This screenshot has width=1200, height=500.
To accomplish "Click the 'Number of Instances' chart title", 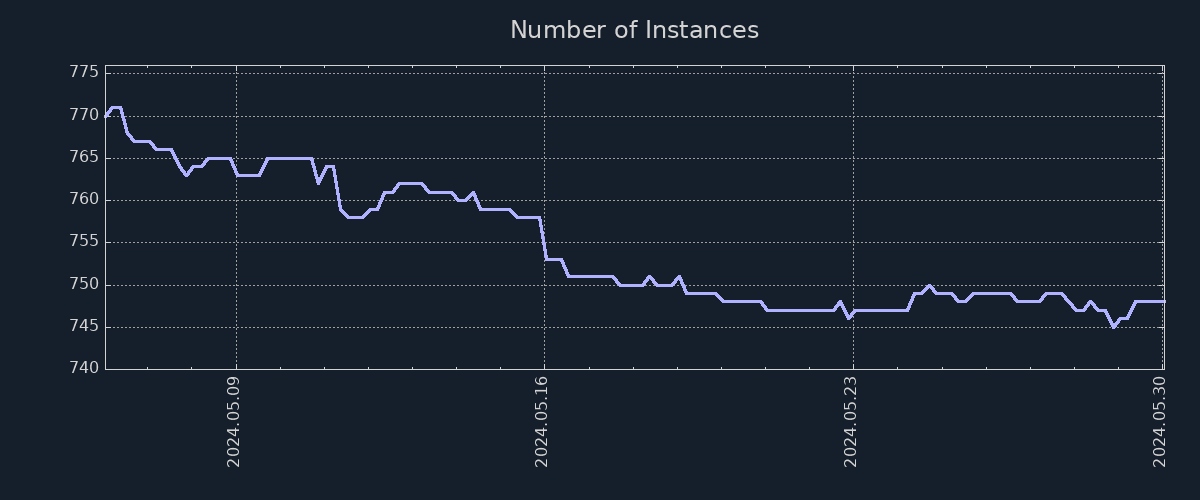I will click(634, 30).
